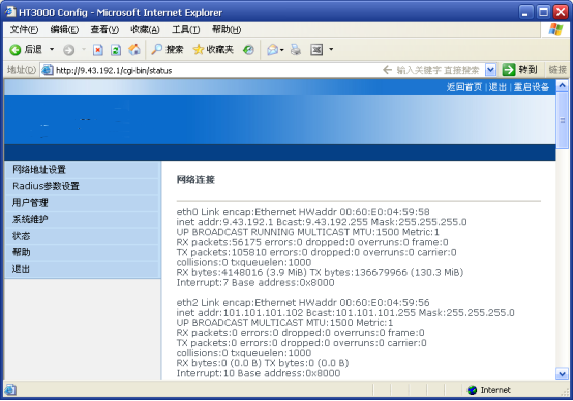Click the Back (后退) arrow icon
This screenshot has width=573, height=401.
click(x=15, y=50)
